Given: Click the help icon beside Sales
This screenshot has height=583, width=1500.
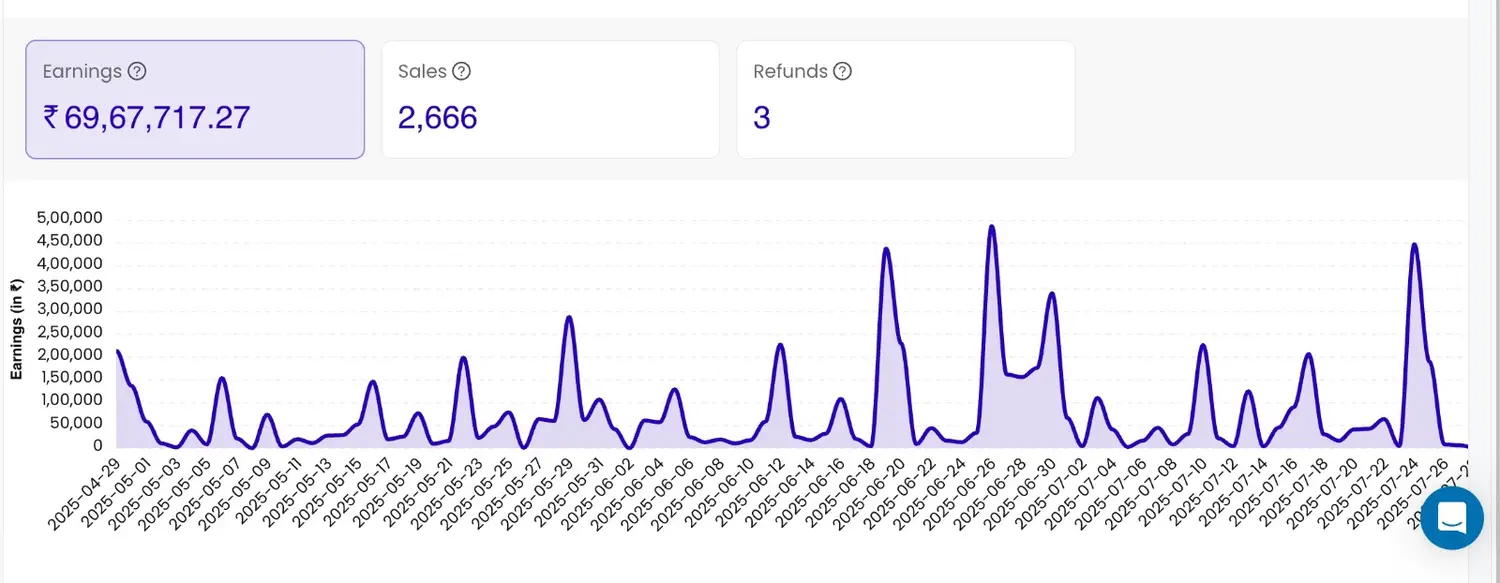Looking at the screenshot, I should (x=461, y=71).
